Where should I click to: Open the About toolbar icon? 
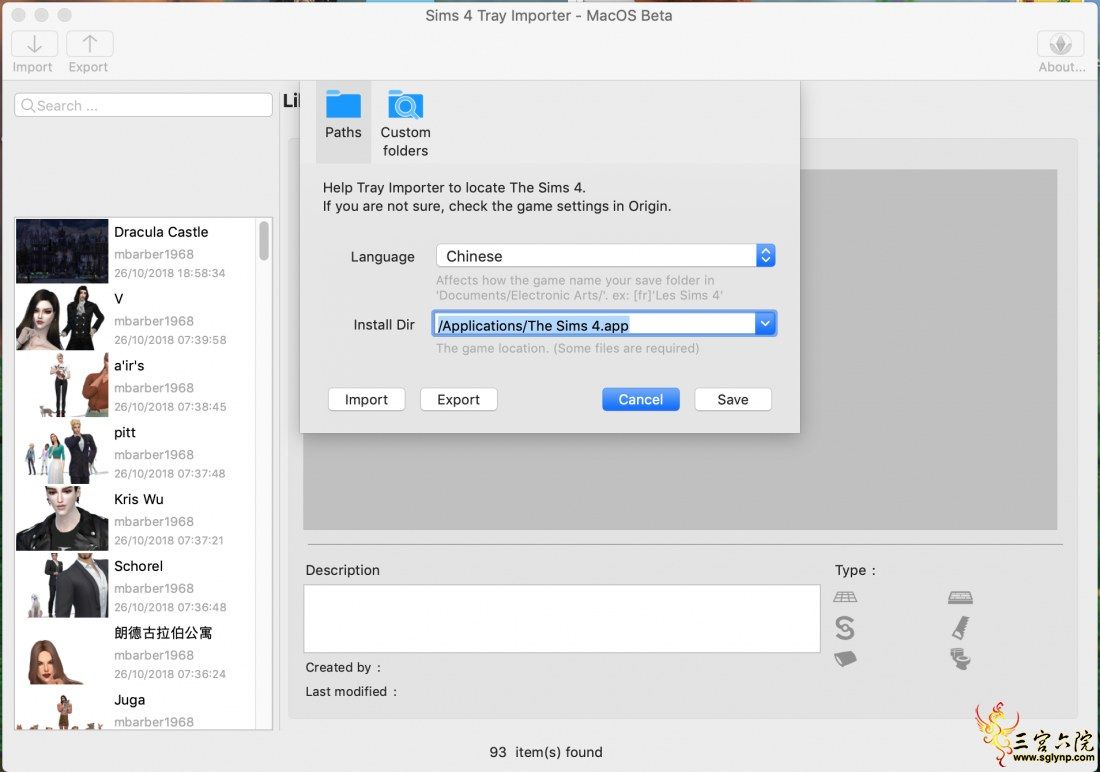(x=1060, y=44)
